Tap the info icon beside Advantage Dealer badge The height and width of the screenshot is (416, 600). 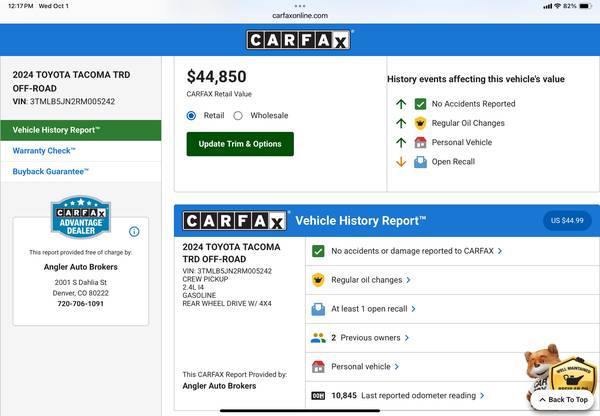134,231
